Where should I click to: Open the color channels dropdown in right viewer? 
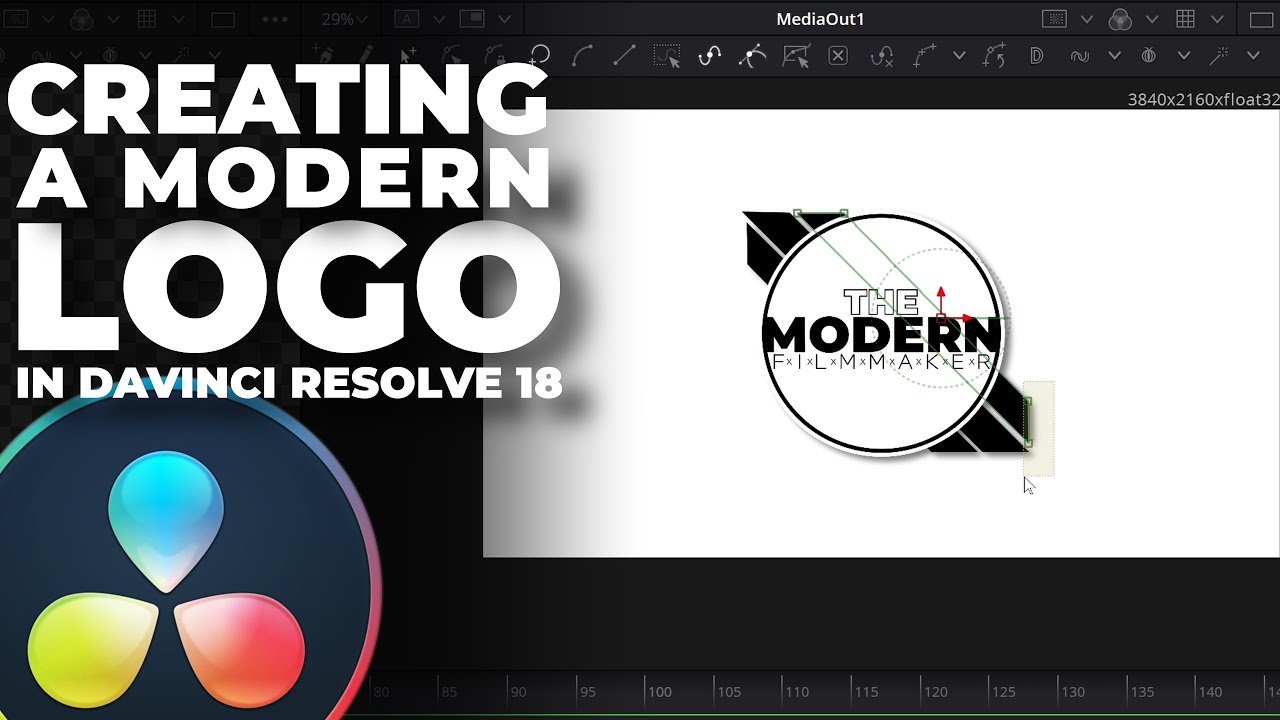click(1152, 19)
